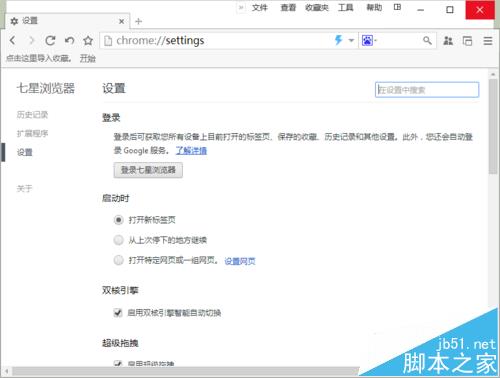Click the vertical scrollbar thumb
500x378 pixels.
pos(493,126)
